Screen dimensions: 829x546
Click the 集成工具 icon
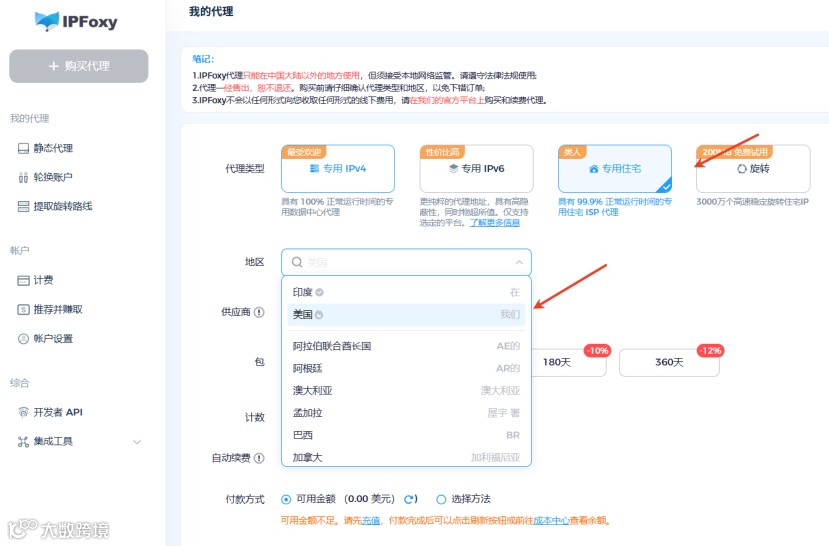[23, 441]
